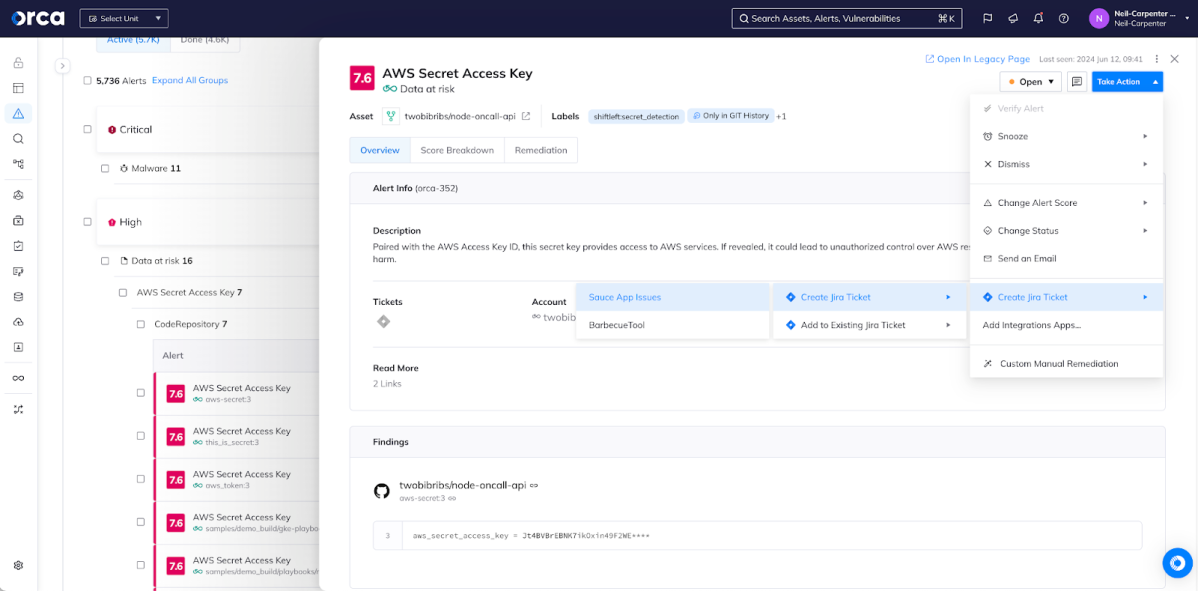
Task: Tick the Malware 11 checkbox
Action: point(105,168)
